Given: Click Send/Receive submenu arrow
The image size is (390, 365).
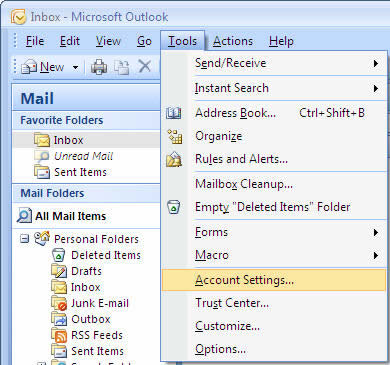Looking at the screenshot, I should 376,63.
